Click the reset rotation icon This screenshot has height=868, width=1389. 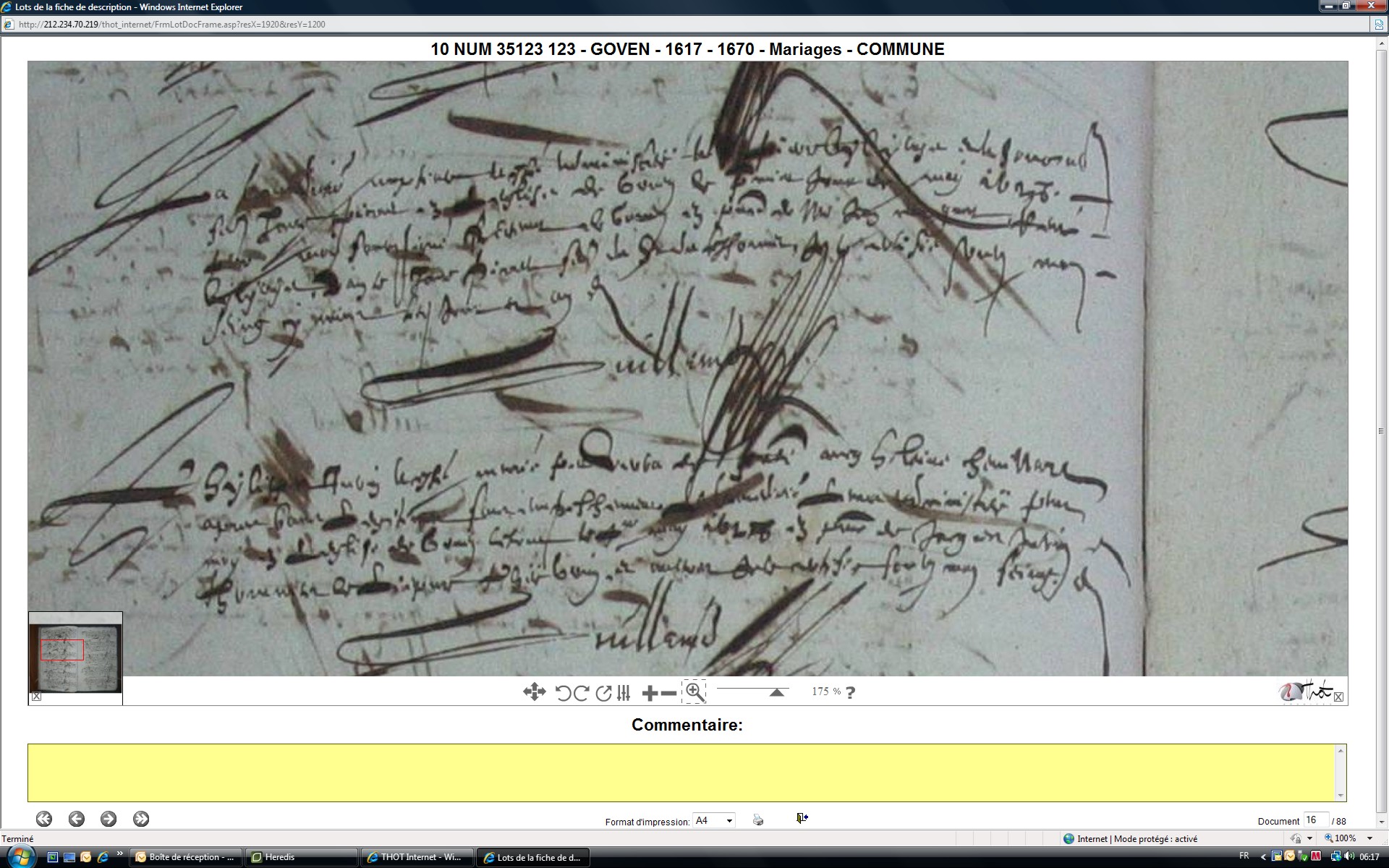(603, 693)
